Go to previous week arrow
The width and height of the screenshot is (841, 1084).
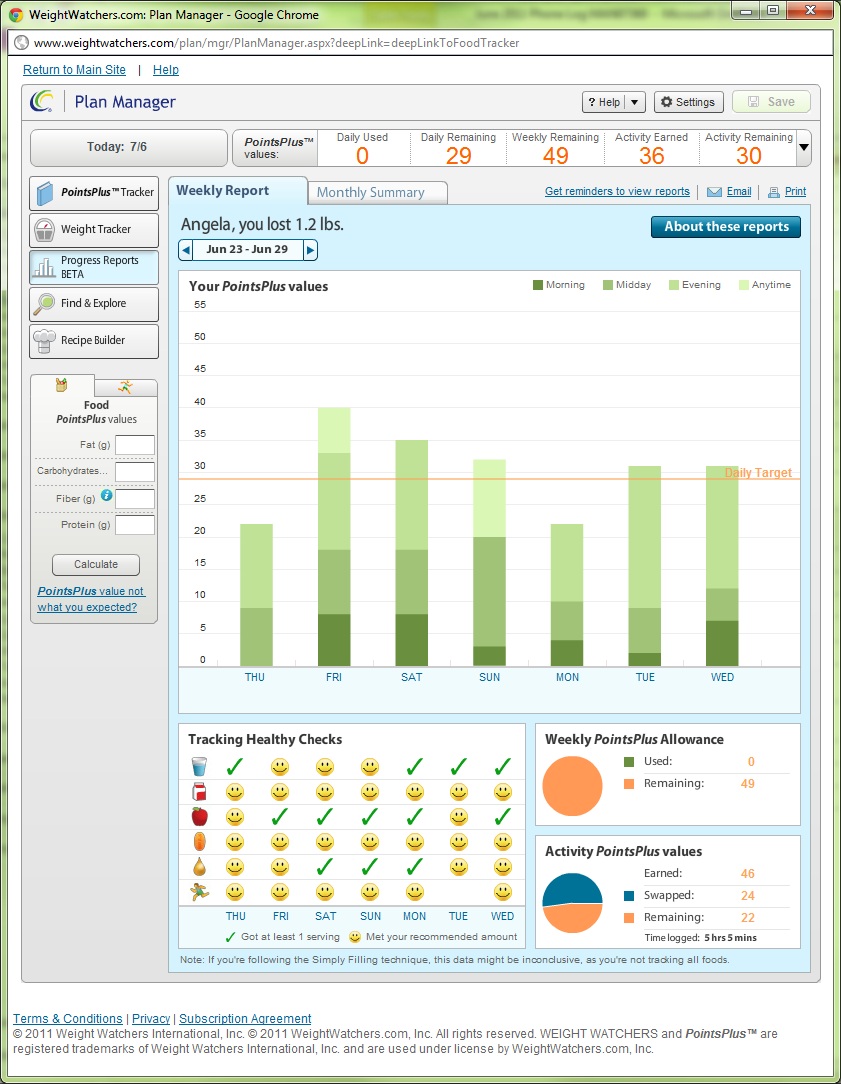[186, 250]
